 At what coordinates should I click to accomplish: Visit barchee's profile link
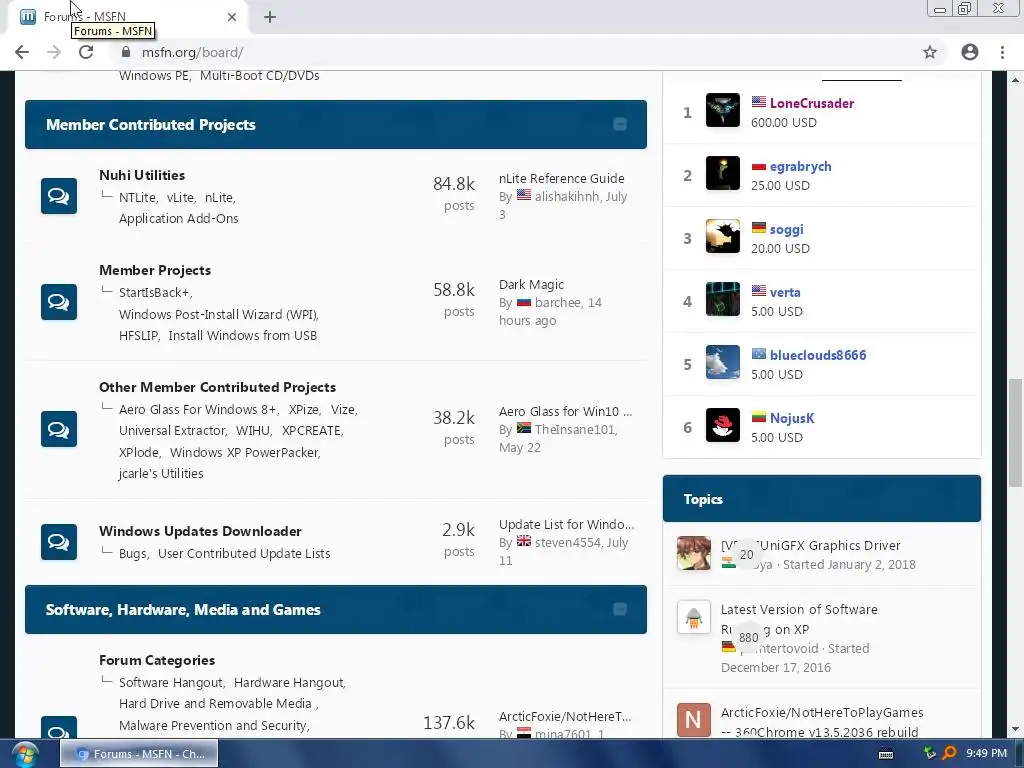(x=558, y=302)
